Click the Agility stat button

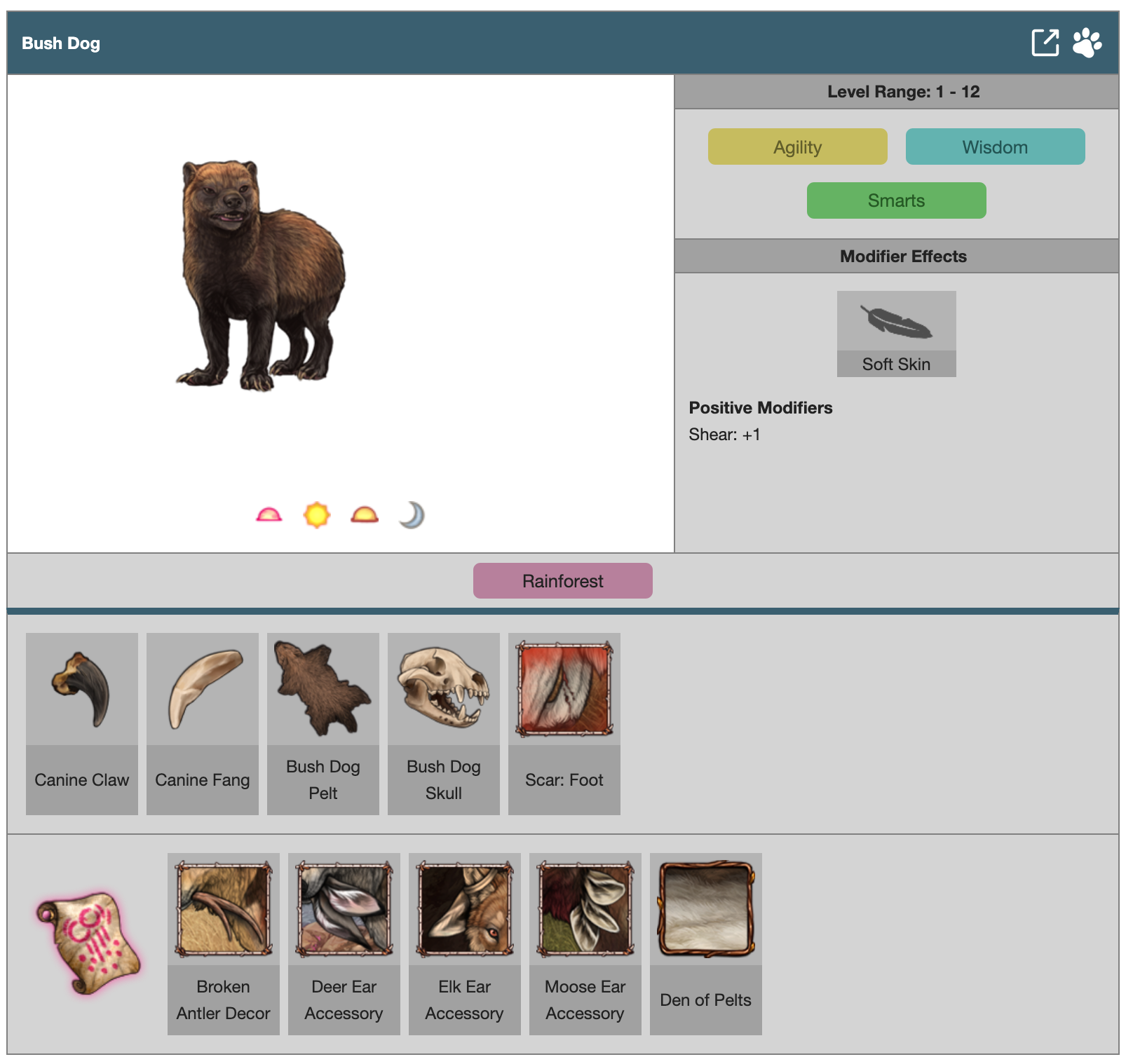(x=797, y=146)
